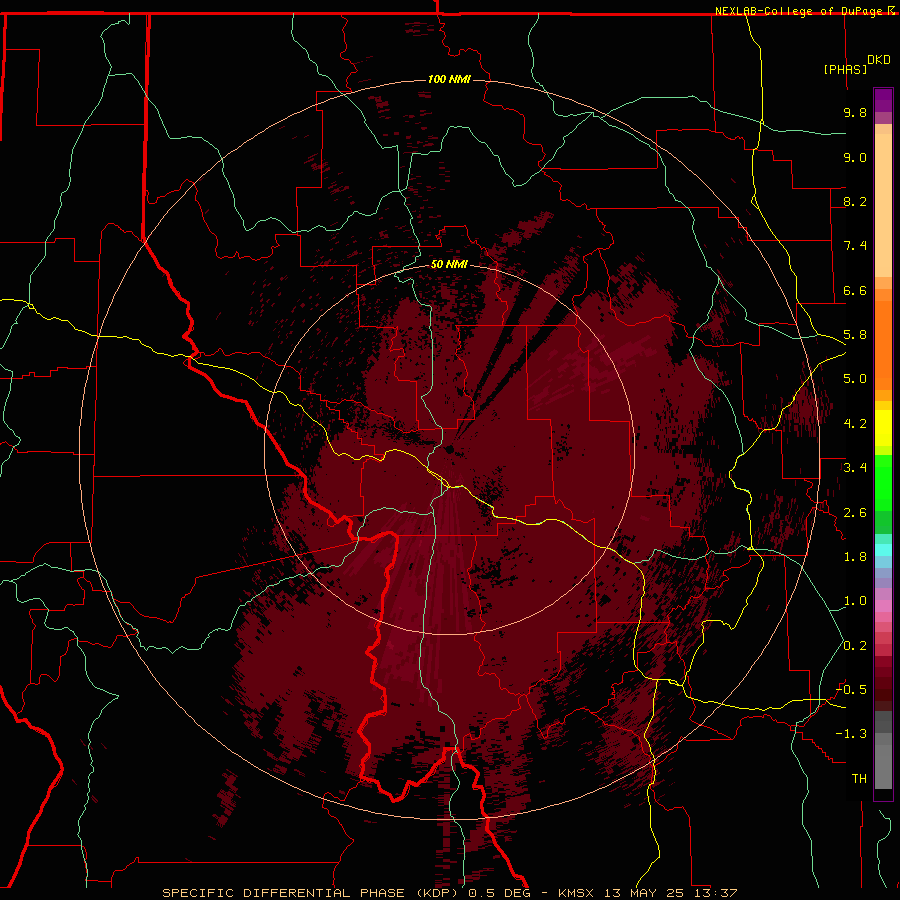Click the radar site center dot
The width and height of the screenshot is (900, 900).
click(x=449, y=449)
